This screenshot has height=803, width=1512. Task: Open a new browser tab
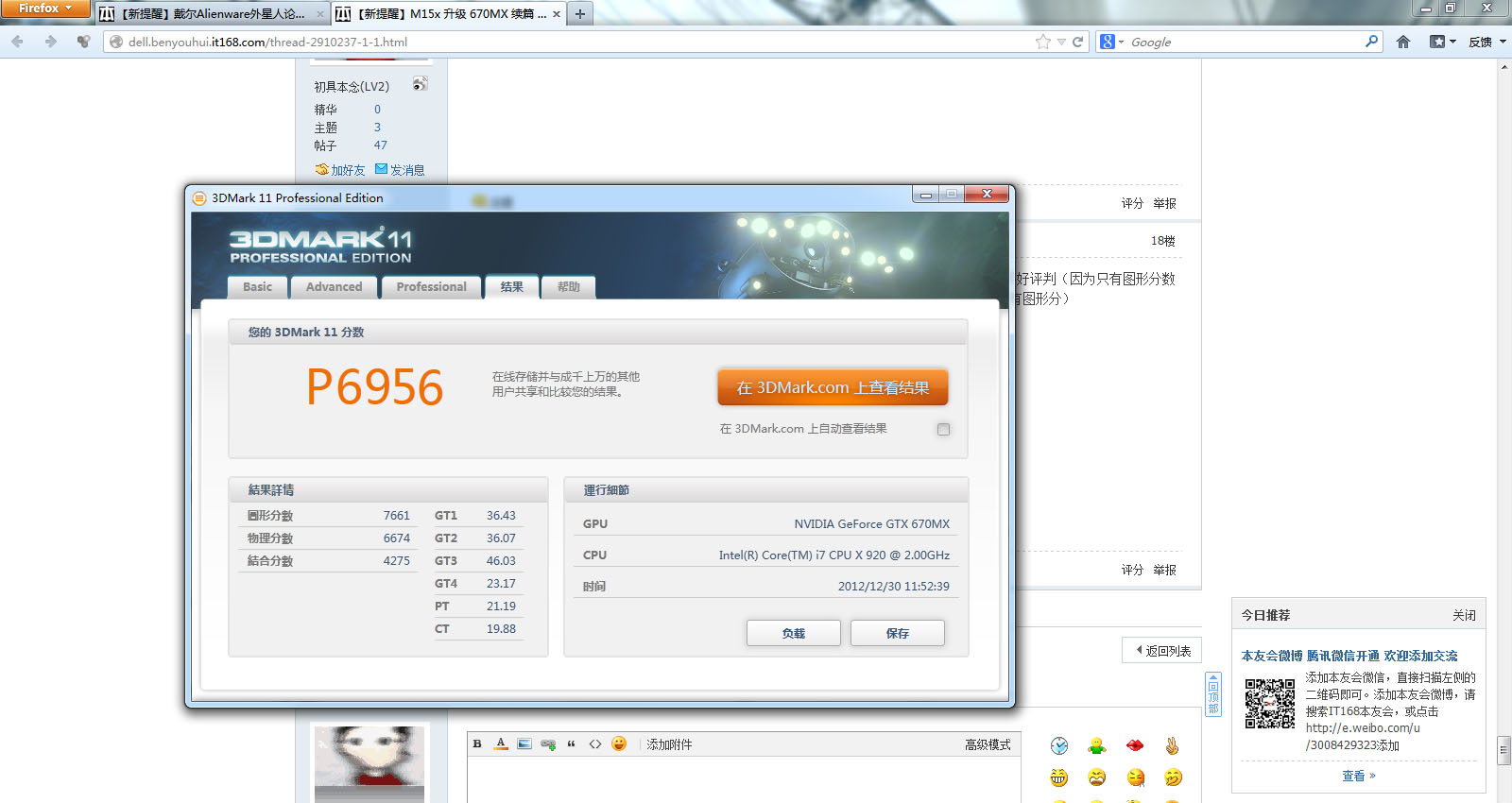pyautogui.click(x=580, y=14)
